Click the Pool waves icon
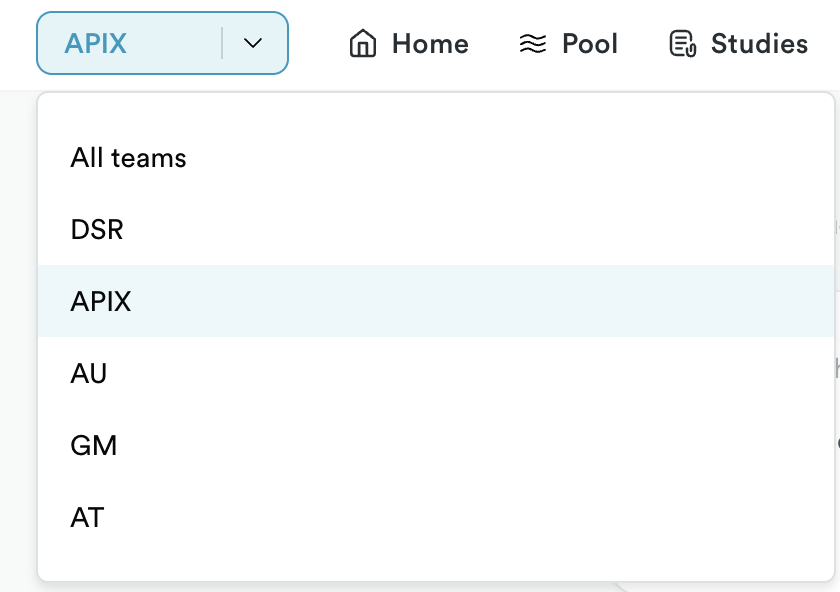Screen dimensions: 840x592 pos(532,43)
